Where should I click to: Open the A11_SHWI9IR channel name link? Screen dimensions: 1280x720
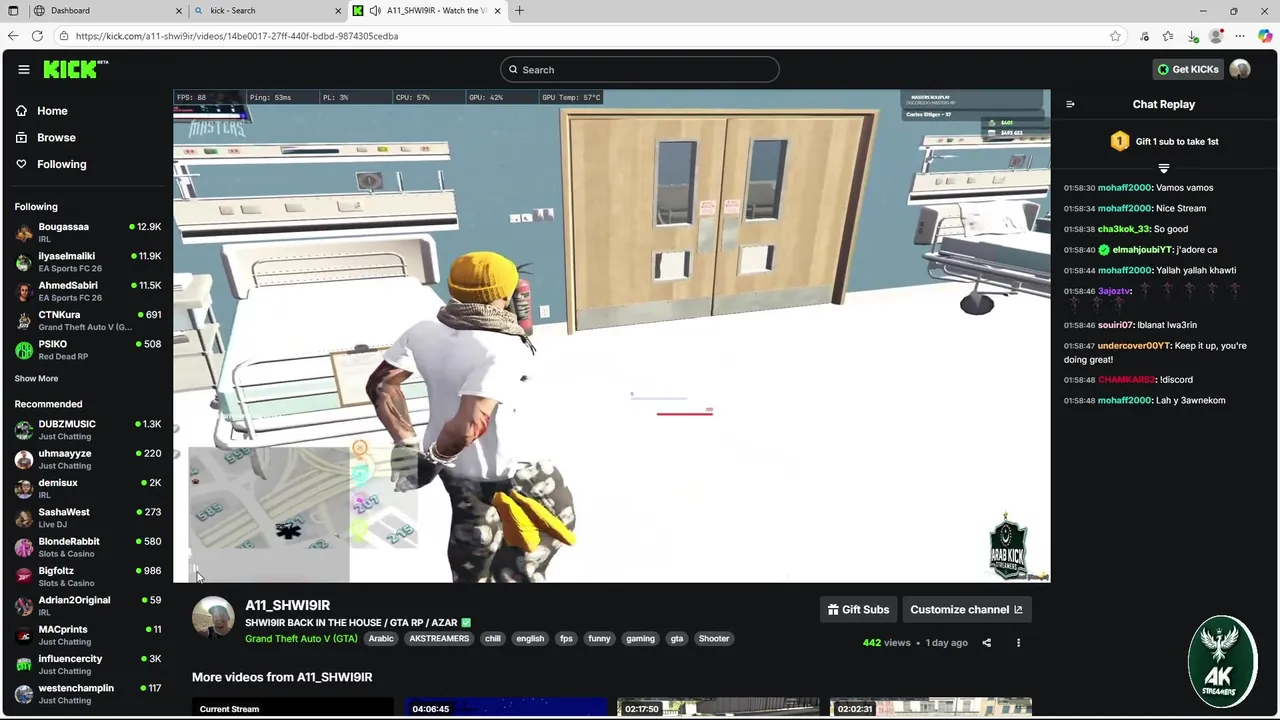pyautogui.click(x=287, y=605)
